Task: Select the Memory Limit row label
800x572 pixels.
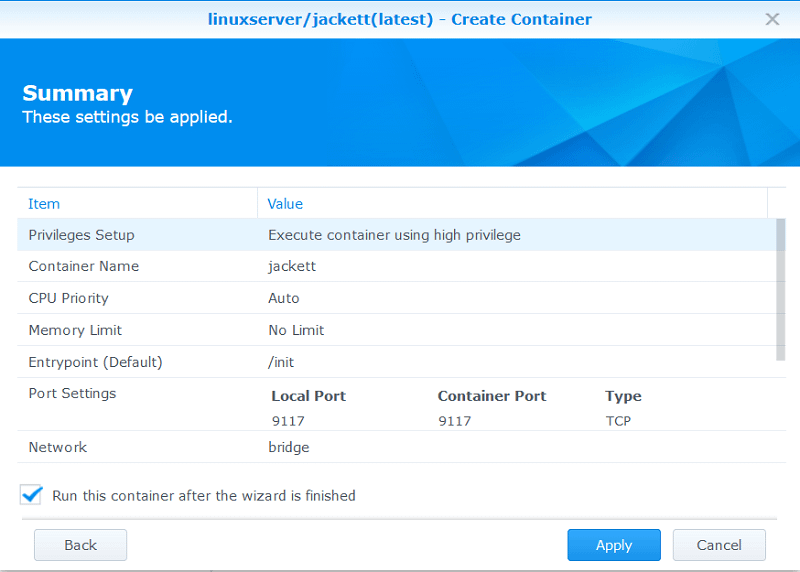Action: pyautogui.click(x=75, y=330)
